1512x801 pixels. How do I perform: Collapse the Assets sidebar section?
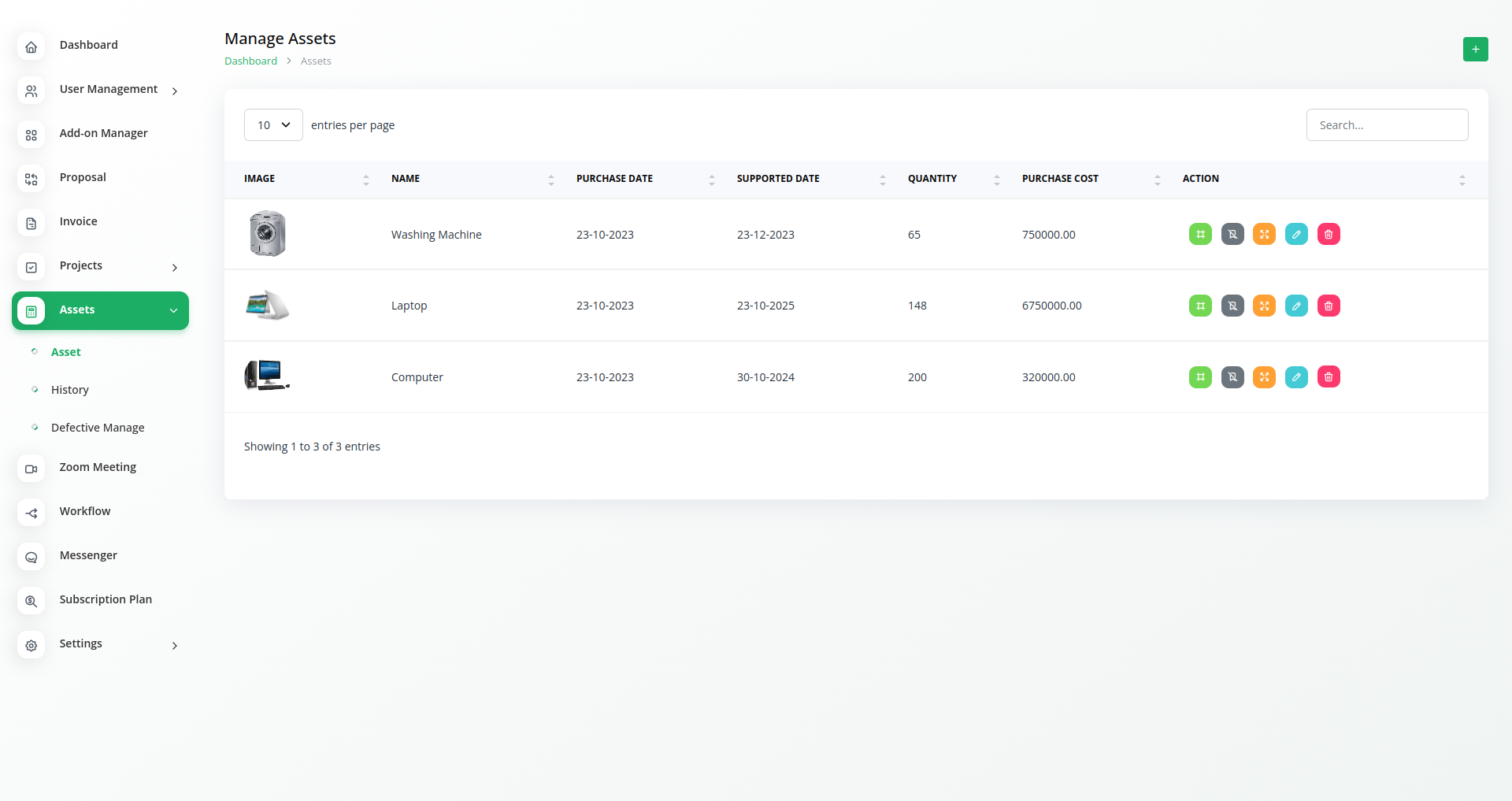pyautogui.click(x=173, y=310)
